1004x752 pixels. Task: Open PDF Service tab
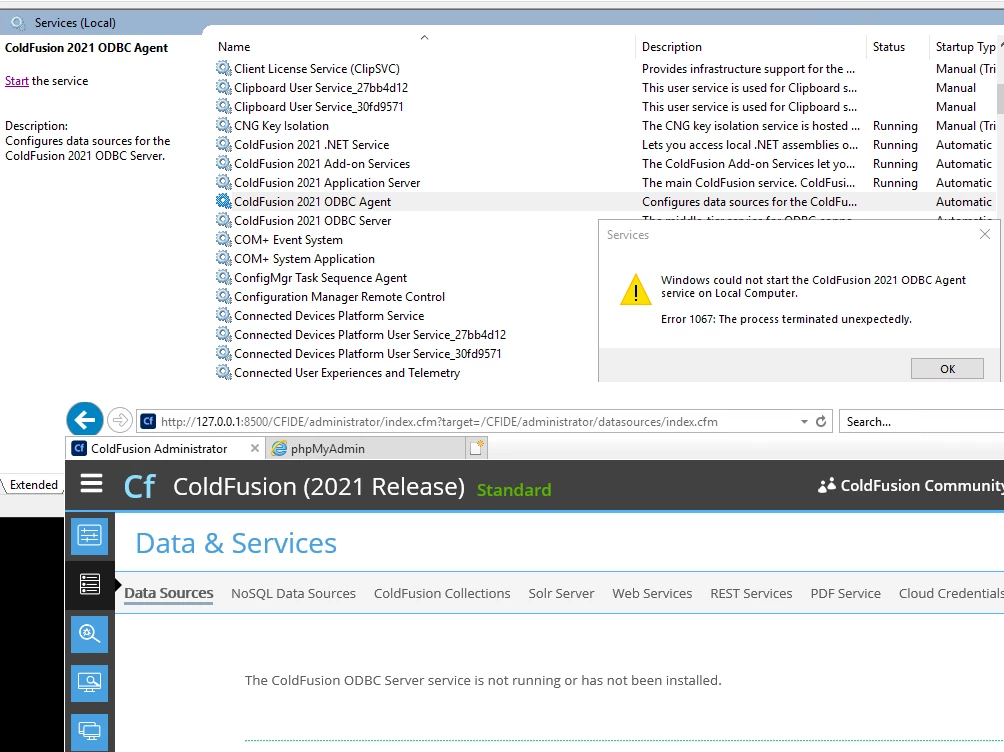[x=845, y=593]
